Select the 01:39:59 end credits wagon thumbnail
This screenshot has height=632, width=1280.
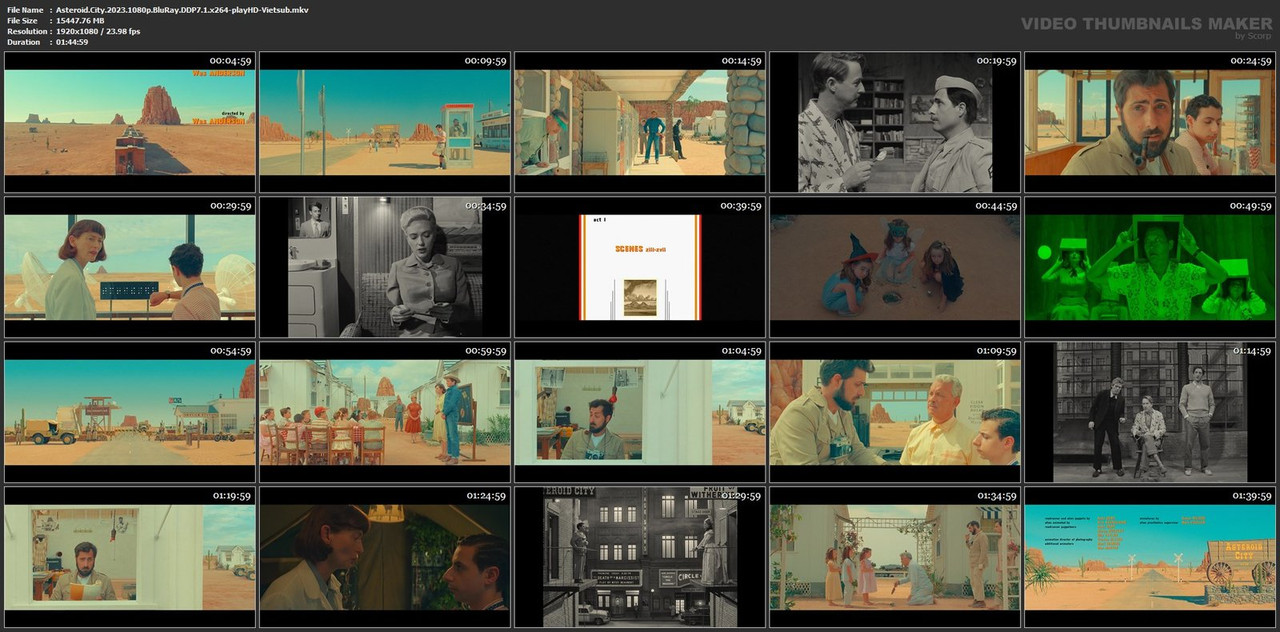tap(1150, 557)
